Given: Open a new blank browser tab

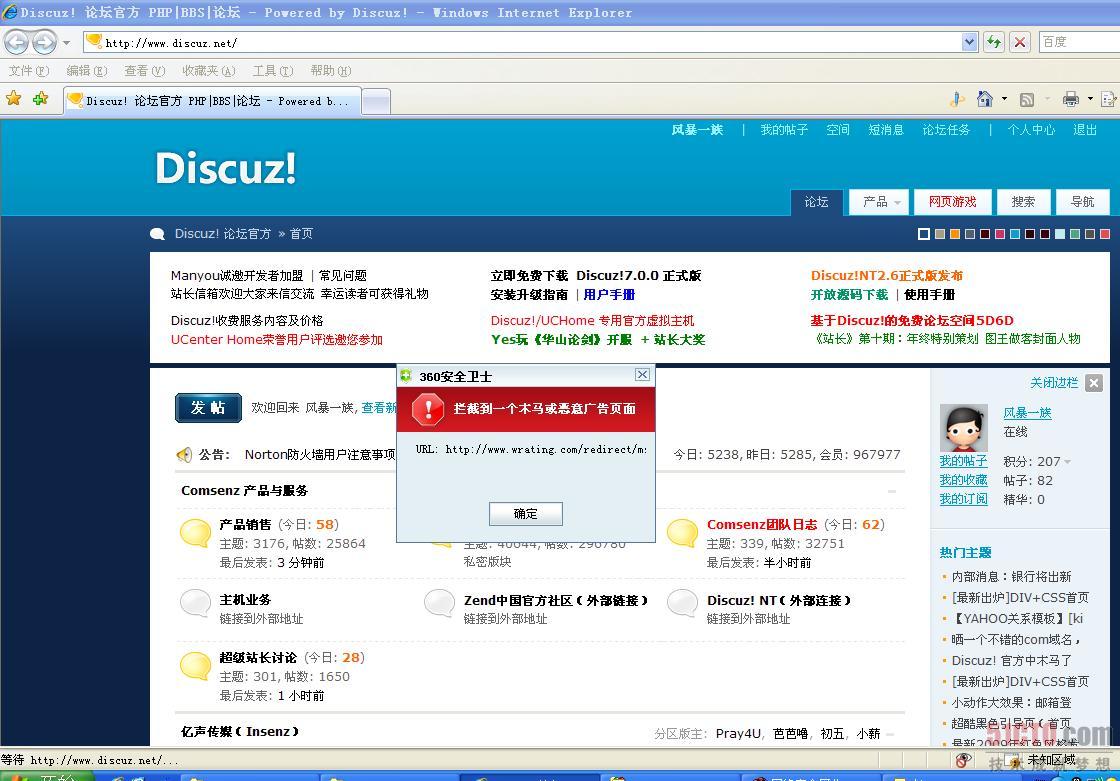Looking at the screenshot, I should (376, 101).
